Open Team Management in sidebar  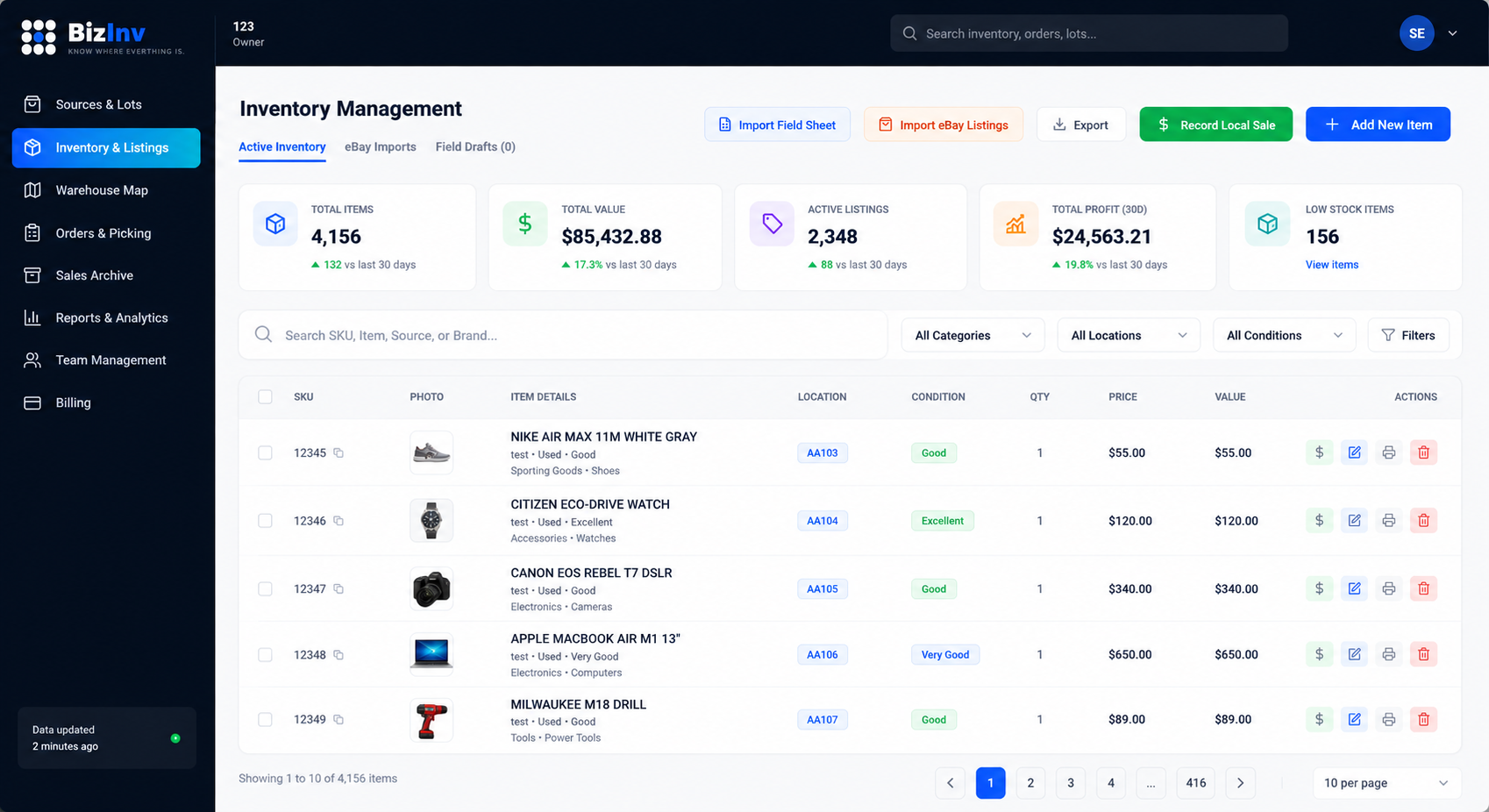[x=106, y=360]
